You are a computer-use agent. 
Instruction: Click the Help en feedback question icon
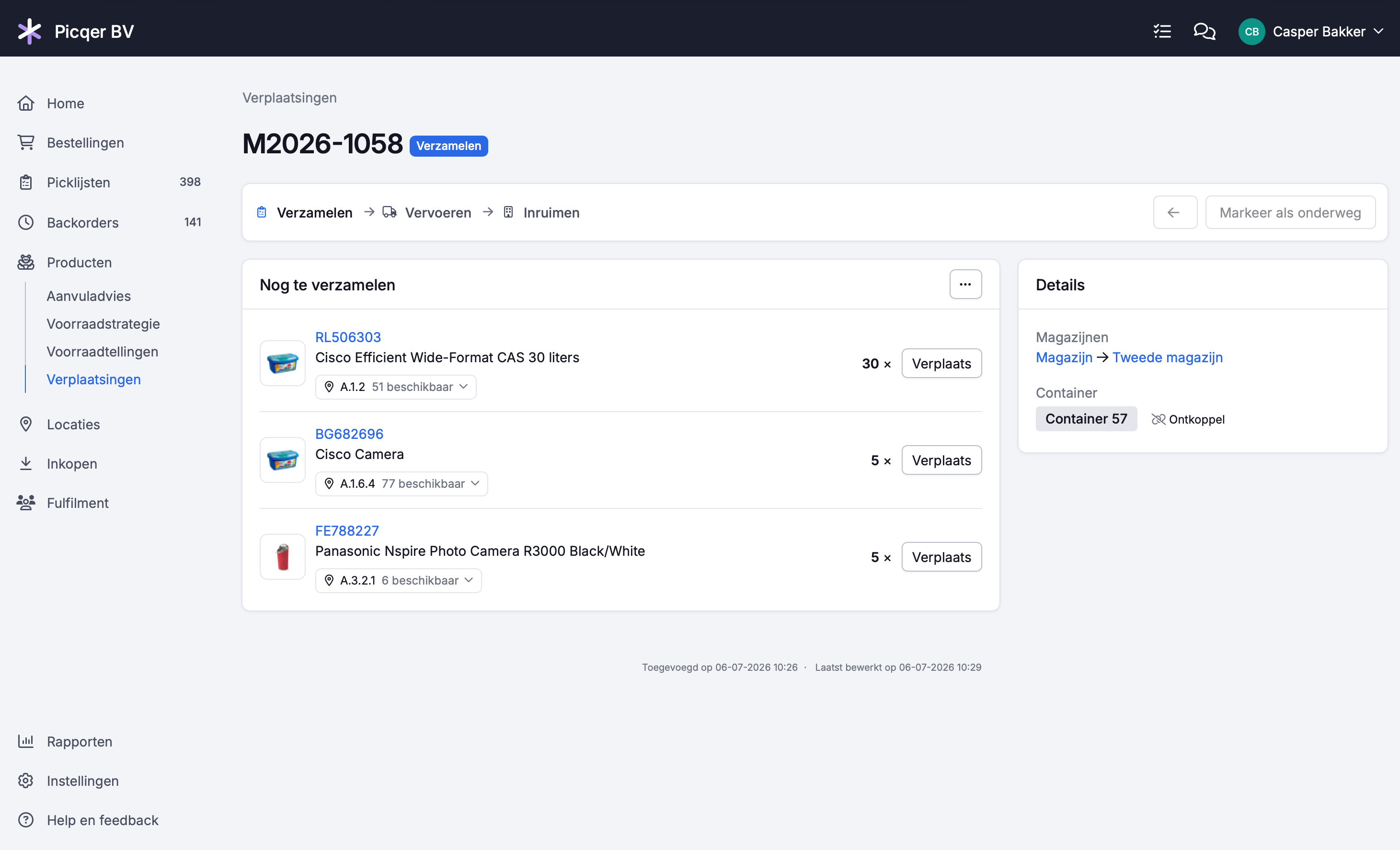point(25,820)
